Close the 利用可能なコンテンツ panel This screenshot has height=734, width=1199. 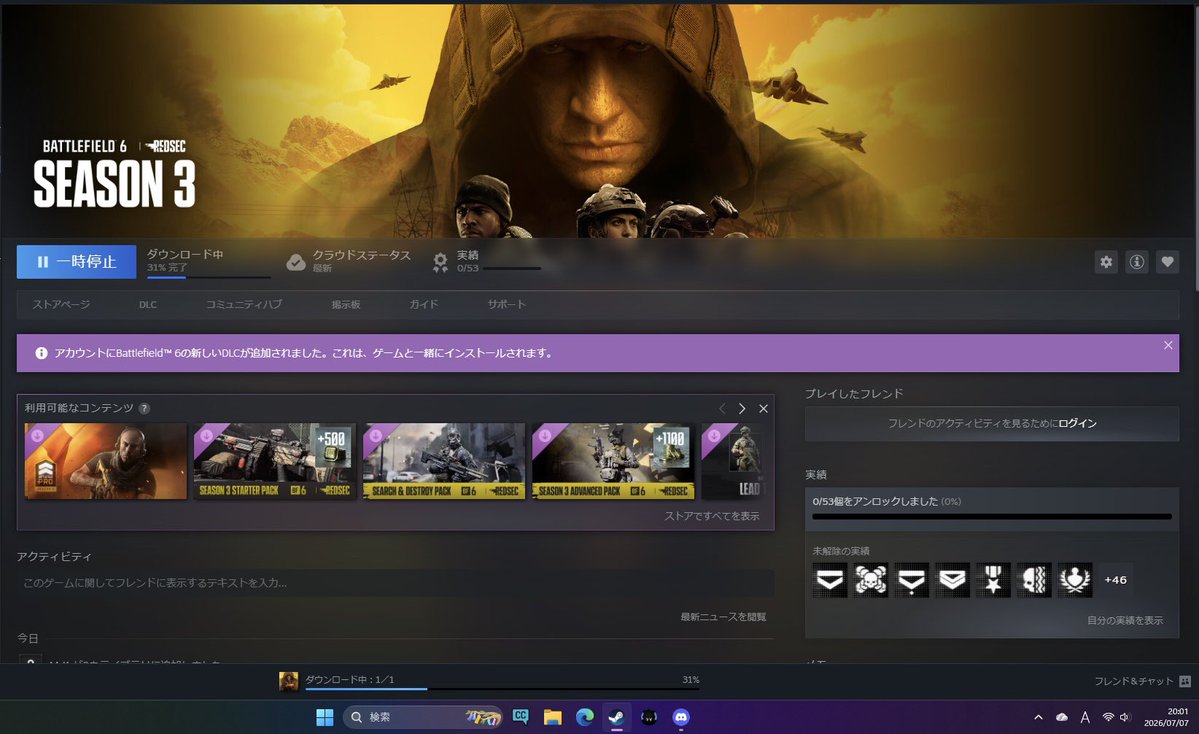point(763,409)
